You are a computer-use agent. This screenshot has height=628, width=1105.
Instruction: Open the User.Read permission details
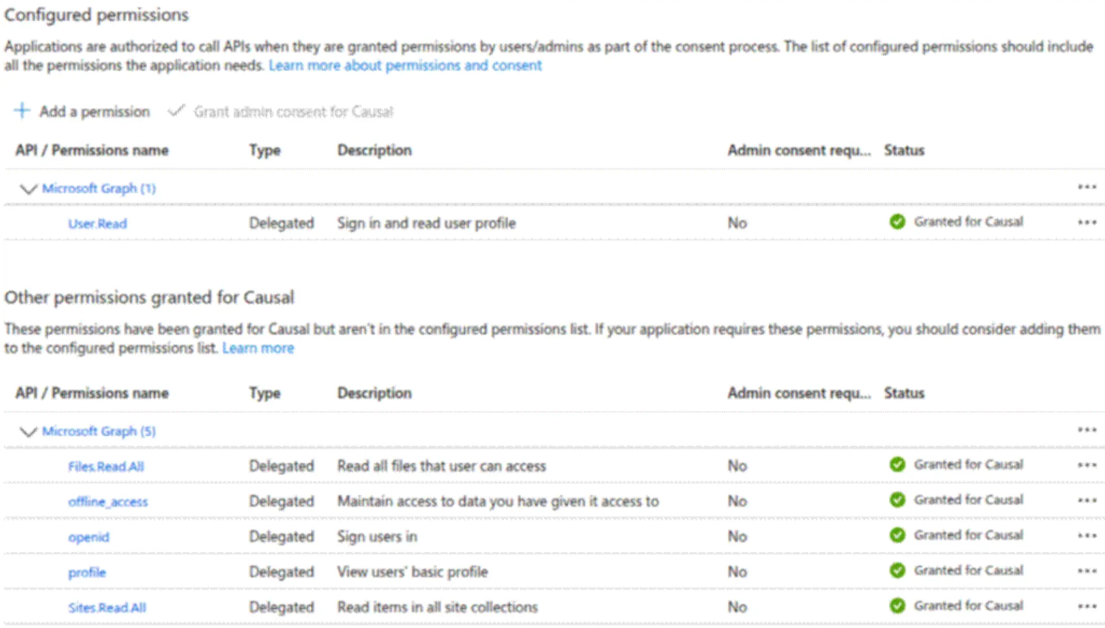click(97, 223)
